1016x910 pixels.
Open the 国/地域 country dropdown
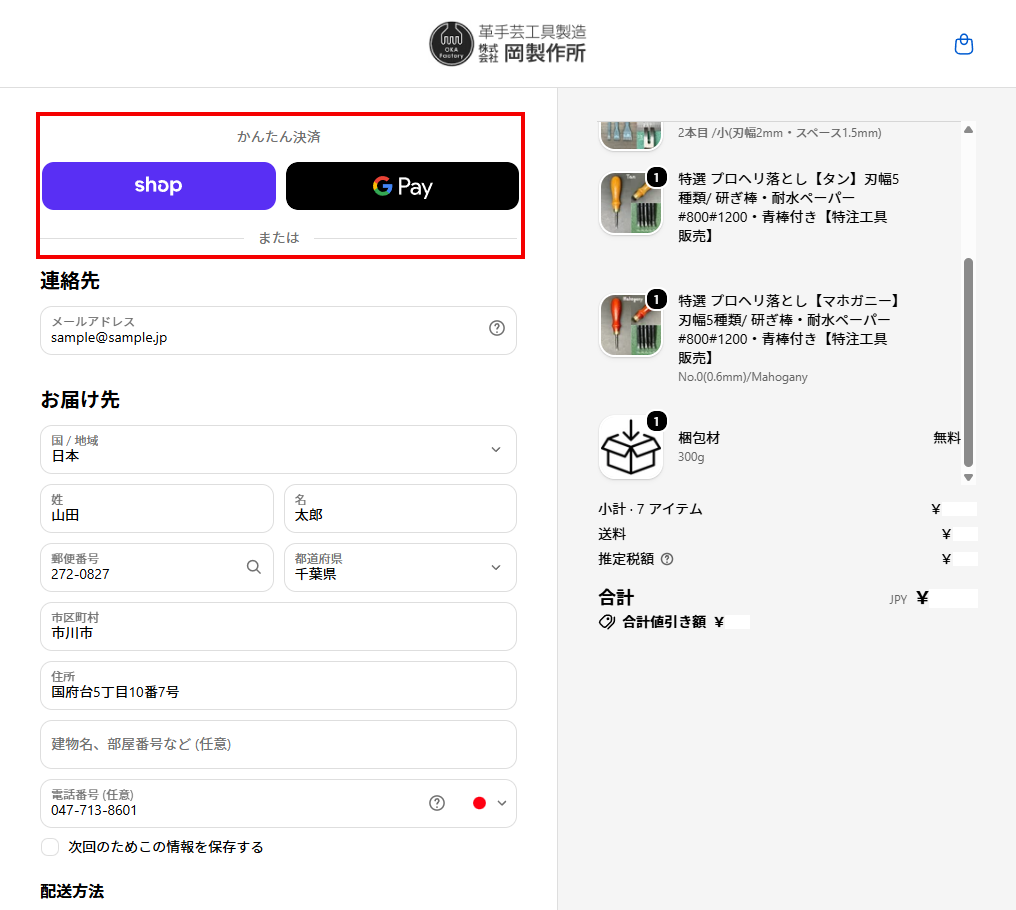pos(278,449)
